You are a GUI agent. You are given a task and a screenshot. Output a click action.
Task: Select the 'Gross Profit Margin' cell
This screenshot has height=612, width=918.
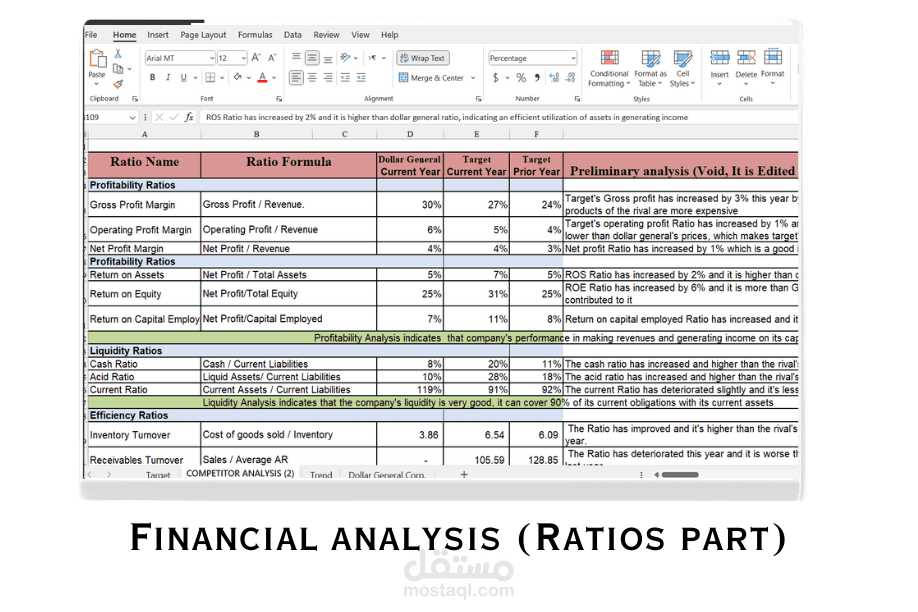point(144,204)
